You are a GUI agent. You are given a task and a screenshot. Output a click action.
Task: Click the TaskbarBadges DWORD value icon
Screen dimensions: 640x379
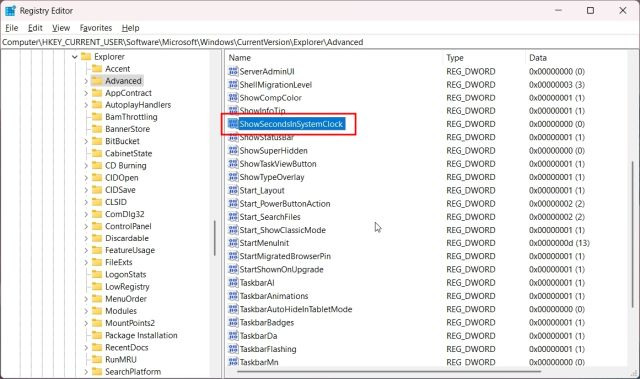(233, 322)
